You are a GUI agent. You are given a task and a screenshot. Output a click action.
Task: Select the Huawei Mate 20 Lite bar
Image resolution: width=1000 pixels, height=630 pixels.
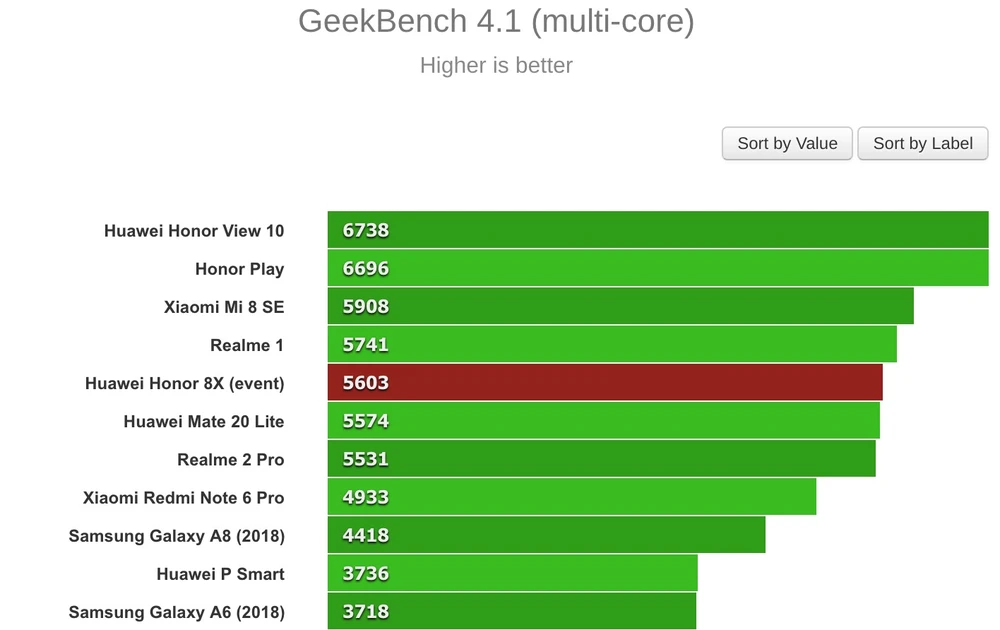coord(603,421)
